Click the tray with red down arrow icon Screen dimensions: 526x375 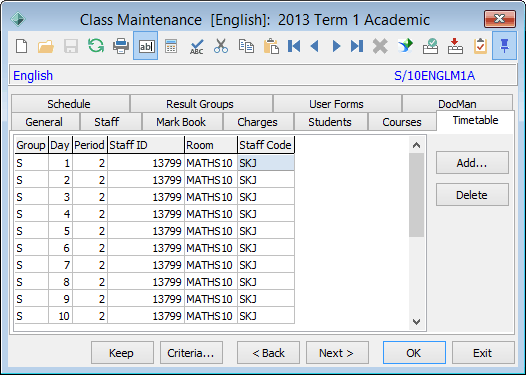coord(455,46)
